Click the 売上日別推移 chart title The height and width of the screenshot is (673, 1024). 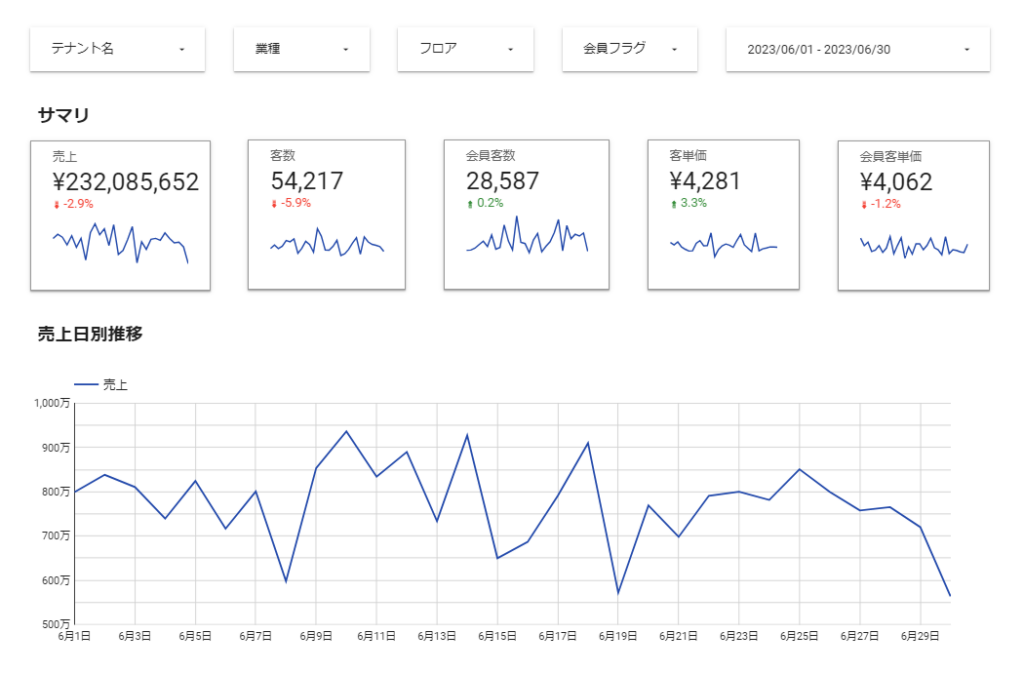[90, 334]
